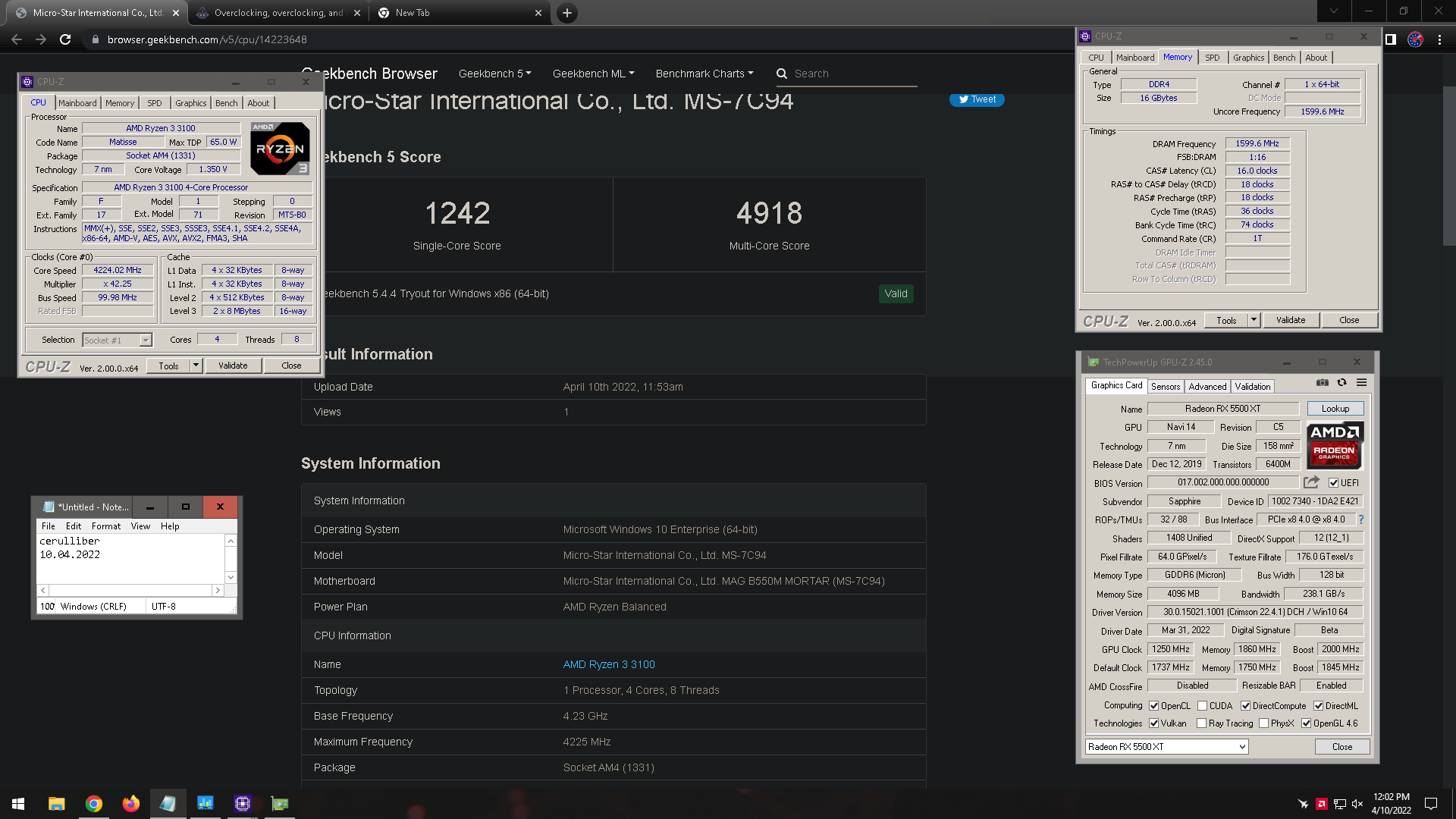
Task: Switch to Mainboard tab in left CPU-Z window
Action: coord(77,103)
